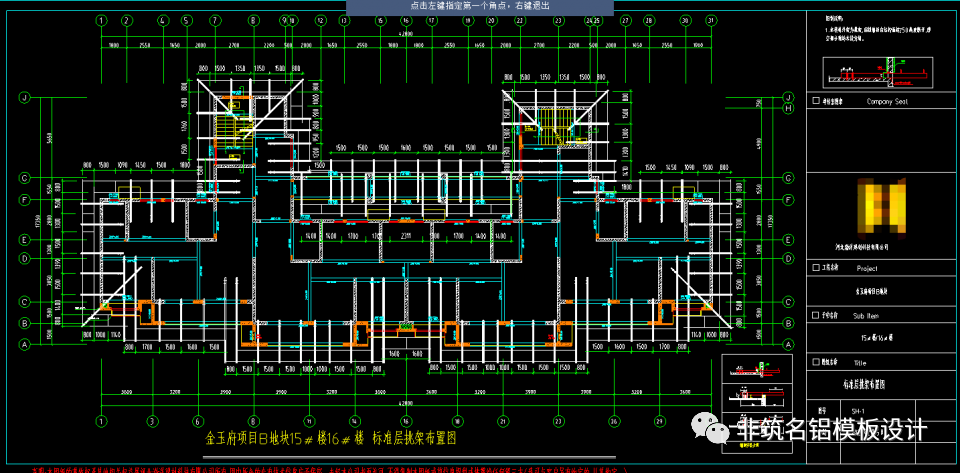Click the Title label in title block
The width and height of the screenshot is (960, 473).
(x=860, y=362)
